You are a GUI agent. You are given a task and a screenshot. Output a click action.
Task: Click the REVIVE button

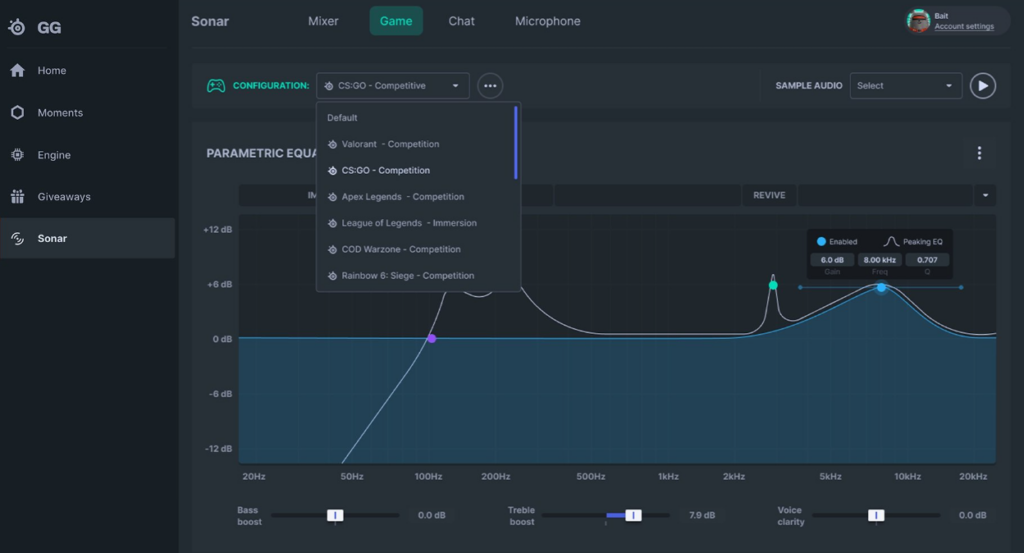(x=769, y=195)
